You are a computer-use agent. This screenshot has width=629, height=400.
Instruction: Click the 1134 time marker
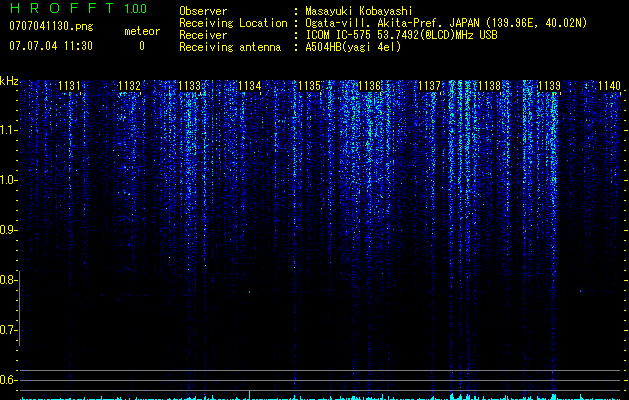[x=250, y=86]
